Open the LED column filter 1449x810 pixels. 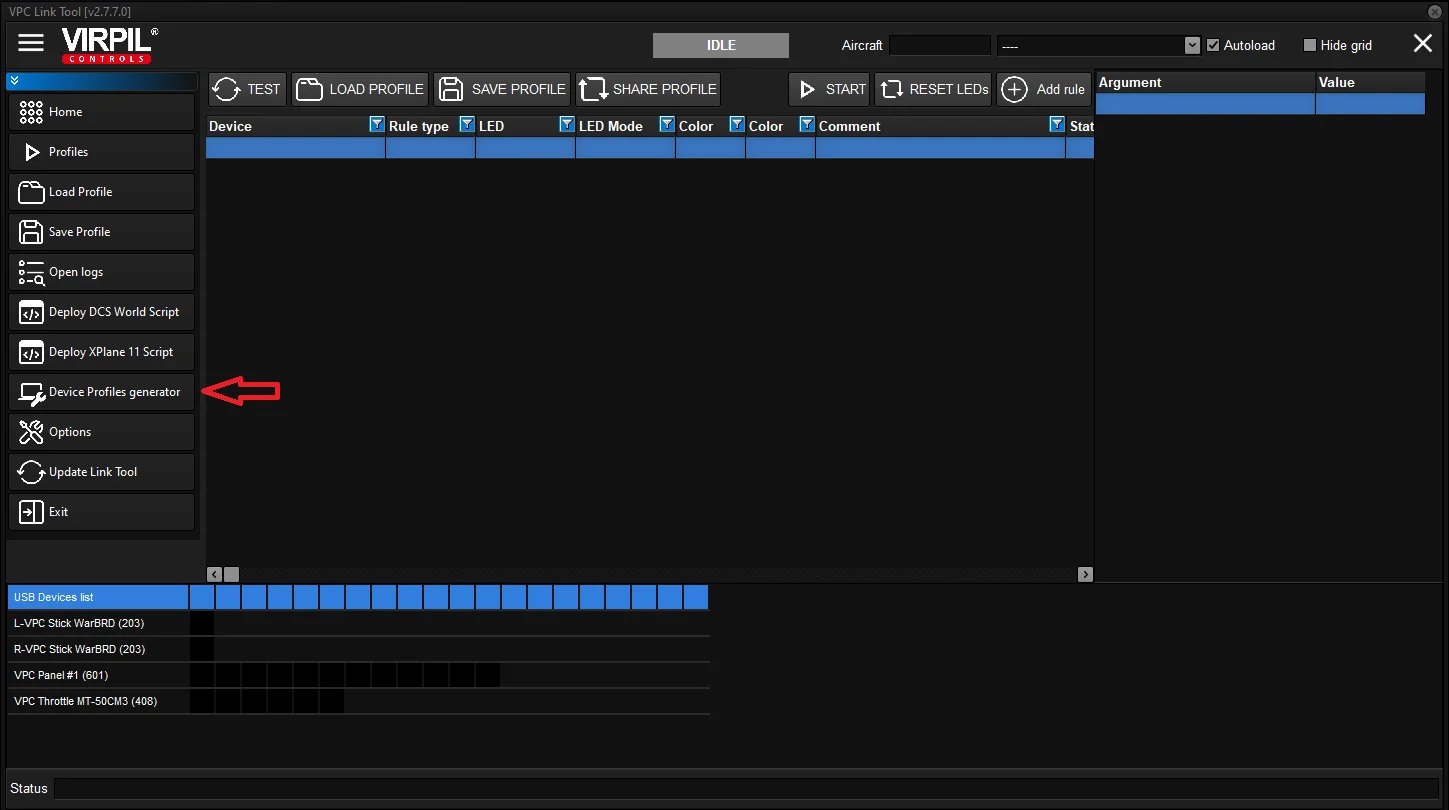(566, 125)
